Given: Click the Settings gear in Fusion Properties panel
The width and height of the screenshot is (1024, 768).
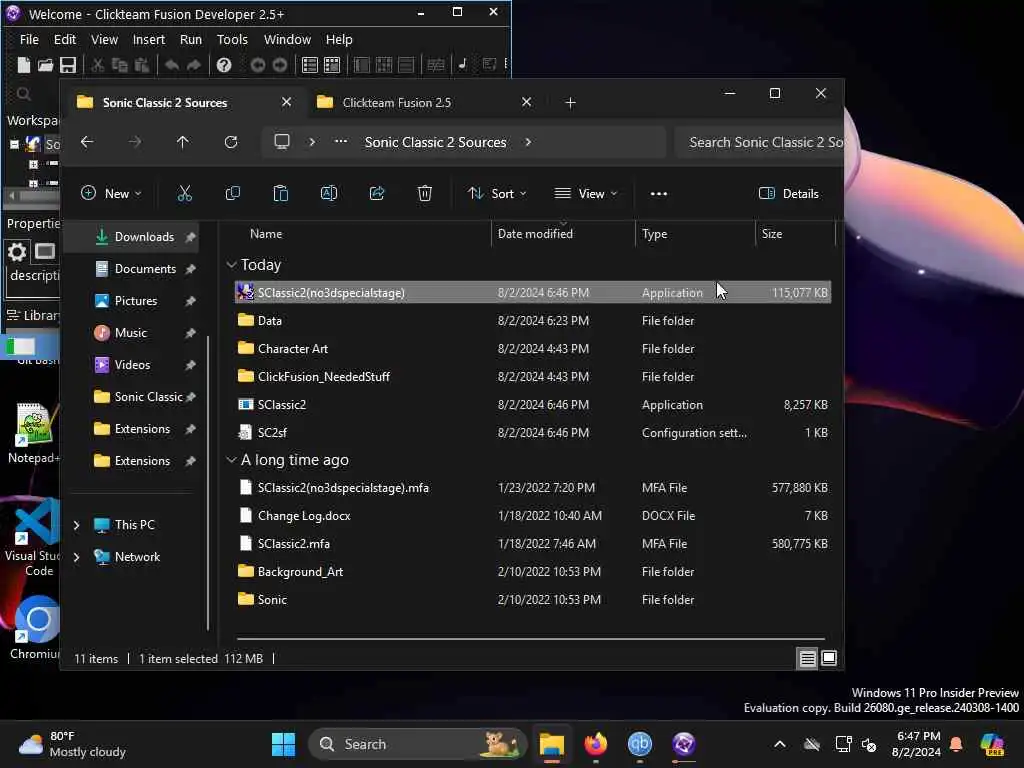Looking at the screenshot, I should (x=17, y=251).
